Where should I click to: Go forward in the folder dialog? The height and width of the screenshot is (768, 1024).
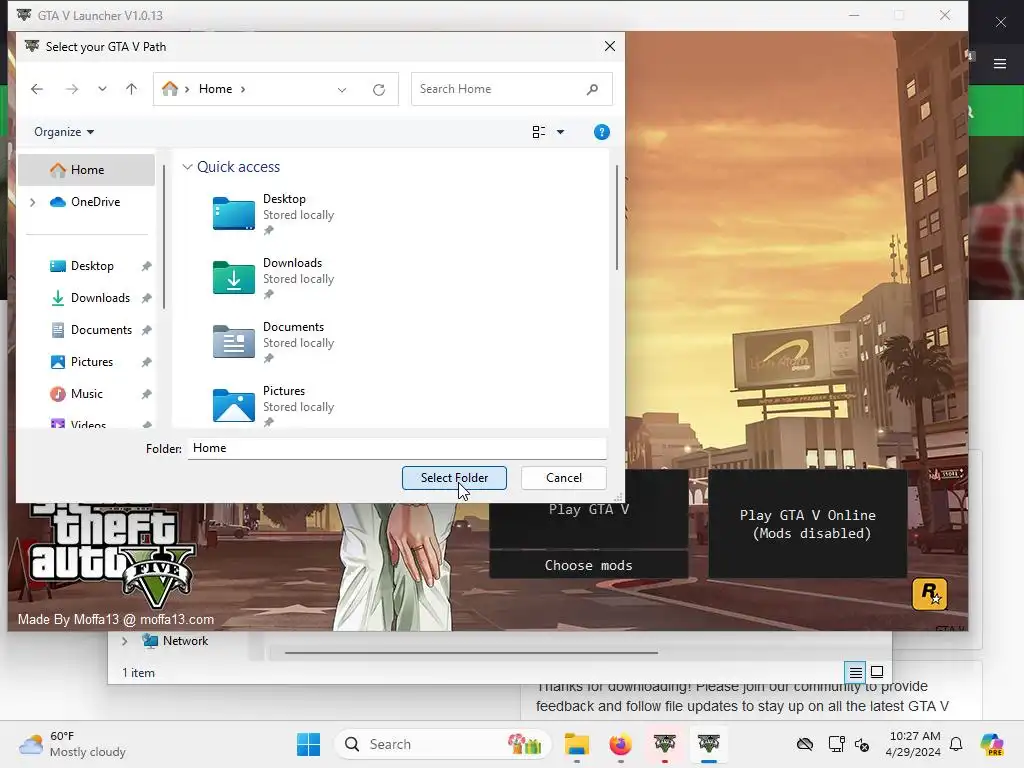pos(72,89)
